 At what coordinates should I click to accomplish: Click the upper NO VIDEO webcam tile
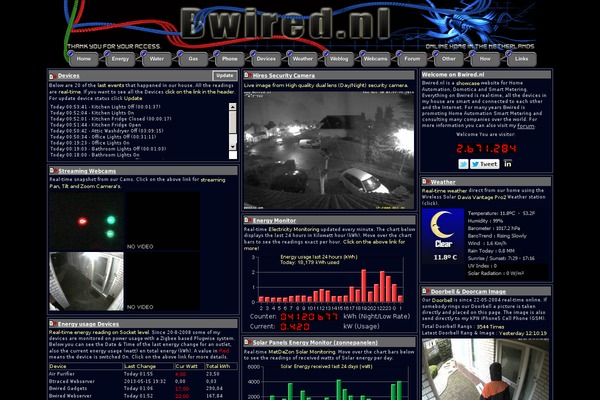[x=163, y=221]
